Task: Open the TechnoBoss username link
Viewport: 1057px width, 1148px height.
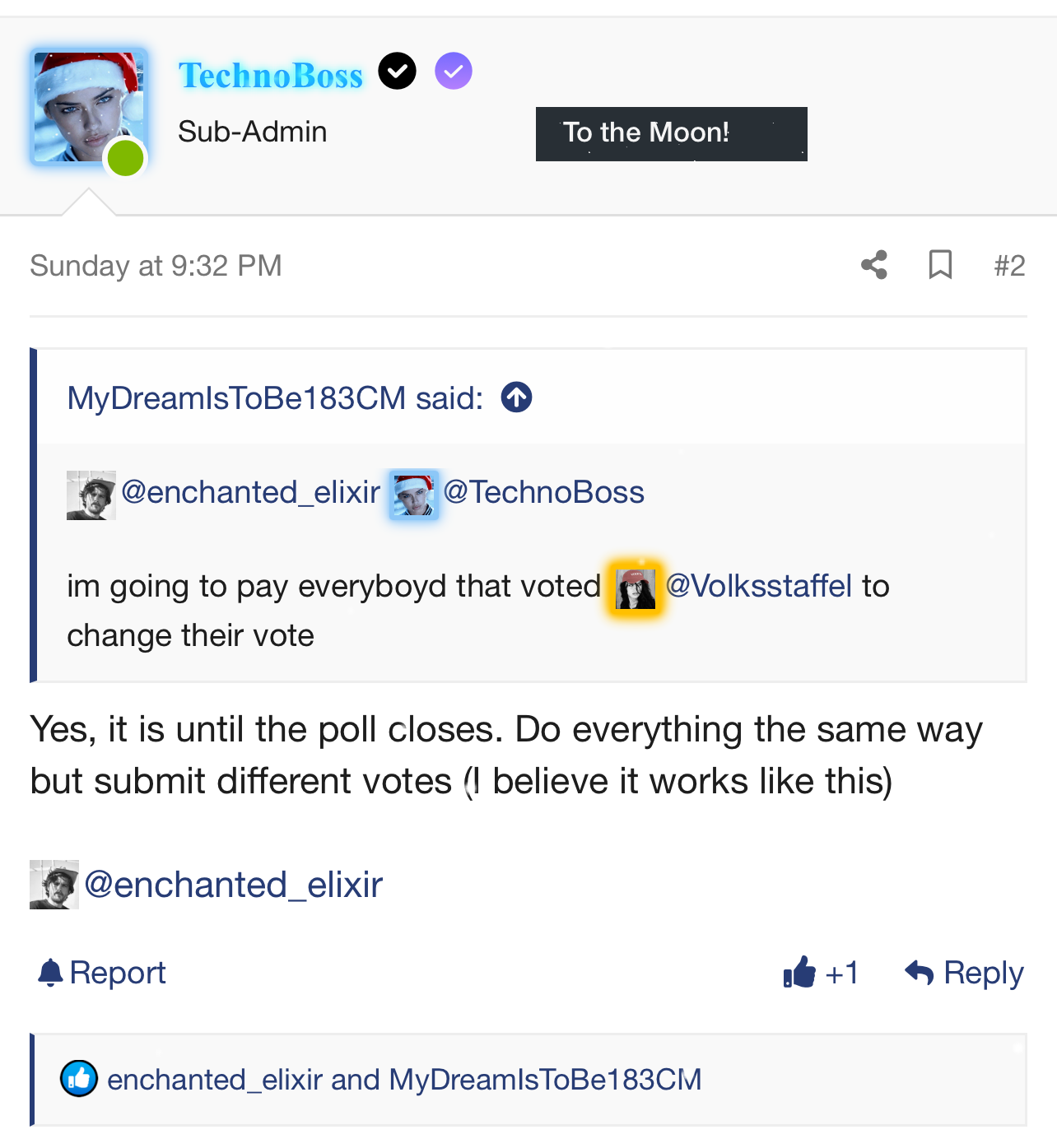Action: 271,76
